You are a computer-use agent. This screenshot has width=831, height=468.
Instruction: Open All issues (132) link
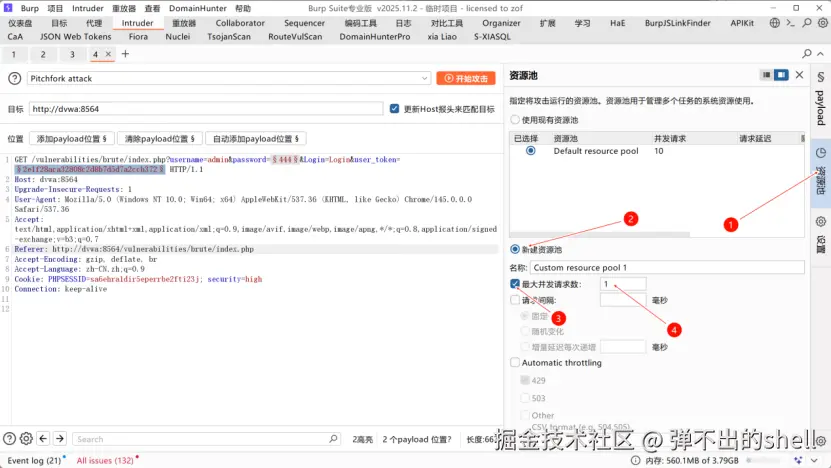[x=105, y=461]
